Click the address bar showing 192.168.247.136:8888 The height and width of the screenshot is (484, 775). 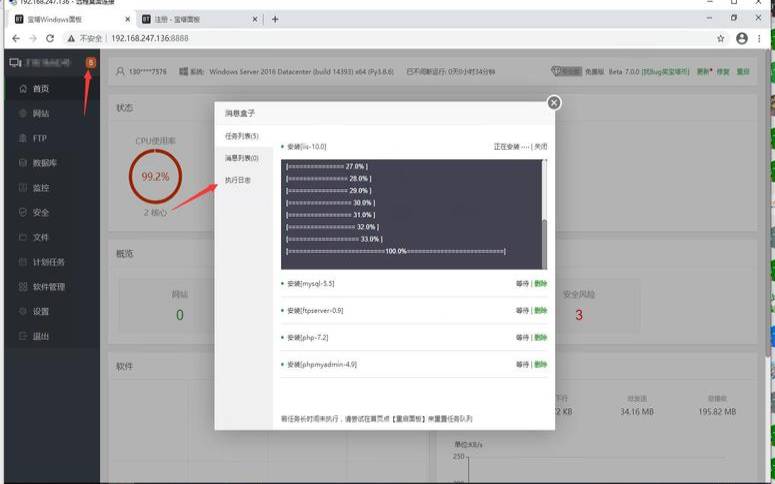150,38
